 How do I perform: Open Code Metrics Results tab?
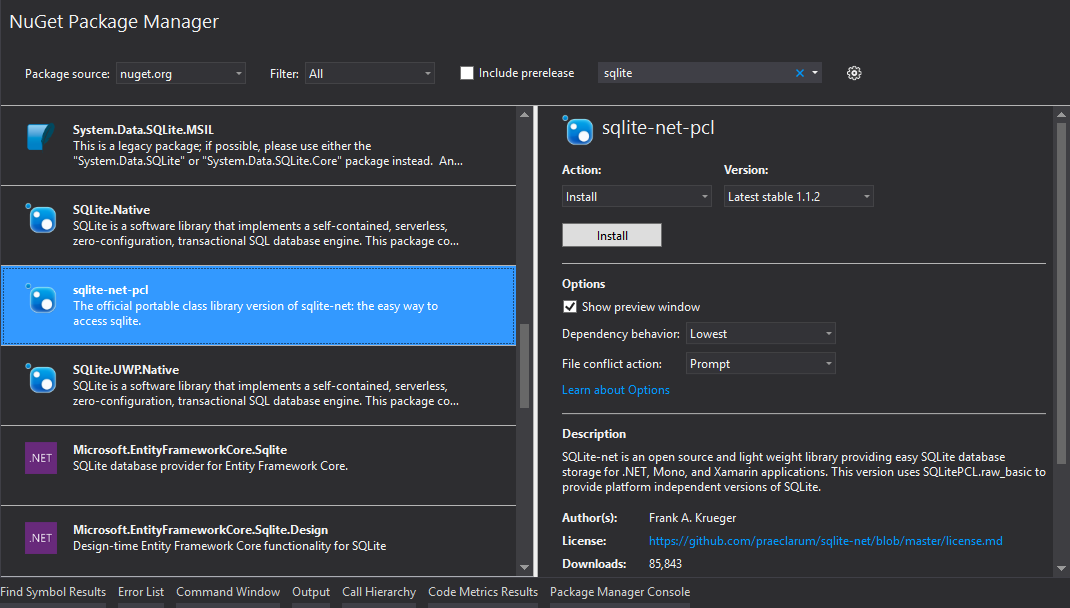click(x=483, y=592)
